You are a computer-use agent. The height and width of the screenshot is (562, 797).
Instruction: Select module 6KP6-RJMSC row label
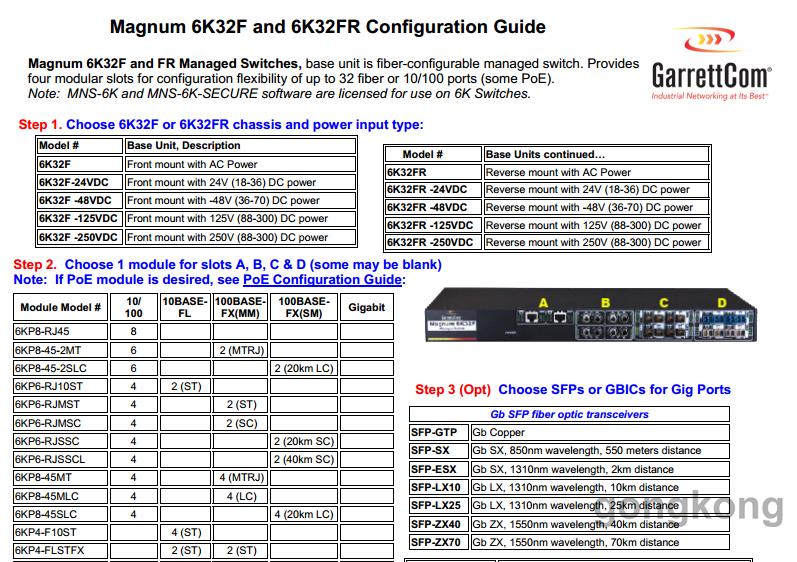(60, 423)
